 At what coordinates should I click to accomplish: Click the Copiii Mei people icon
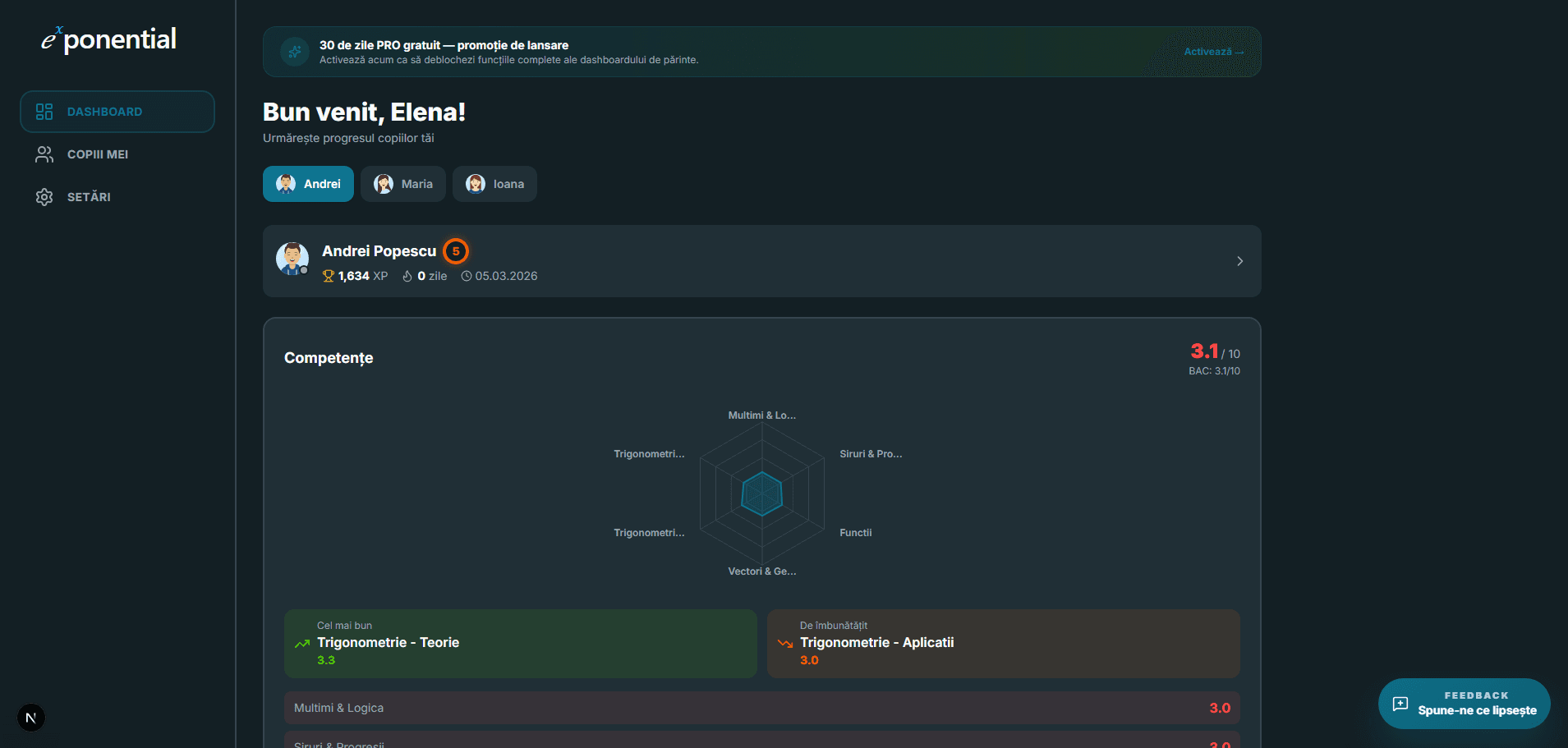point(44,154)
